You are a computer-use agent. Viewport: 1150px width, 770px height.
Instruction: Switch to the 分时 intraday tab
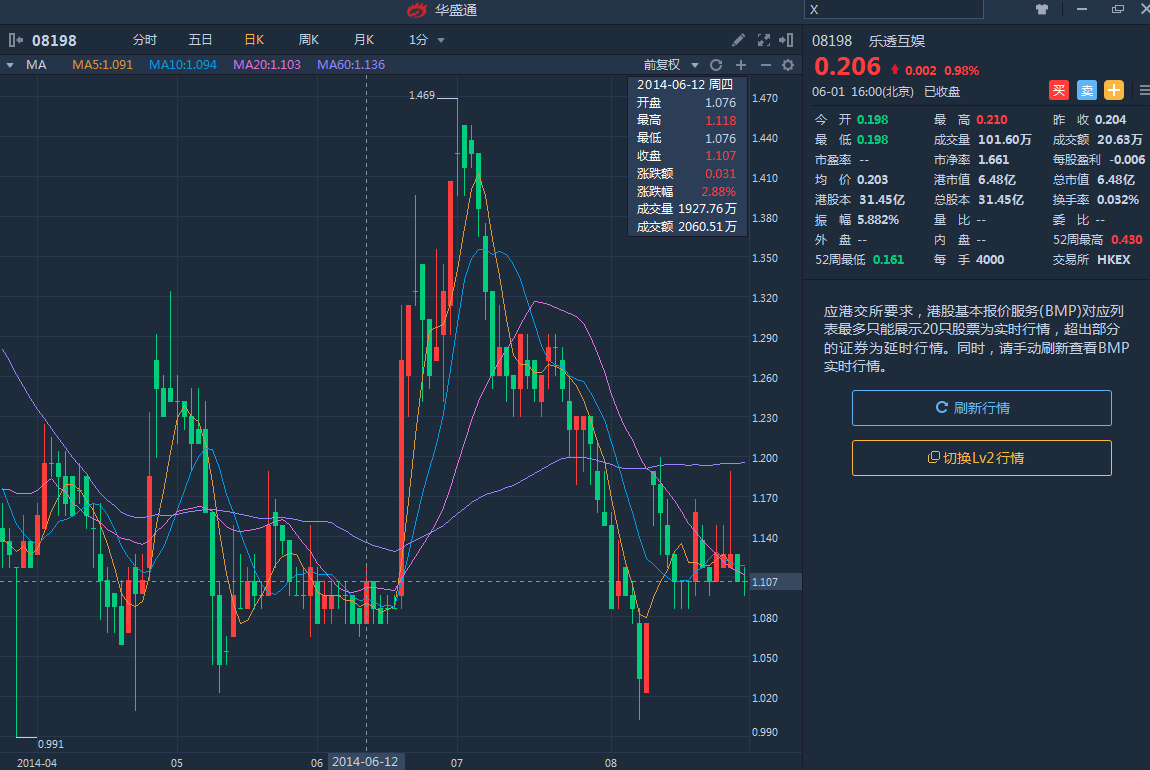(x=145, y=40)
